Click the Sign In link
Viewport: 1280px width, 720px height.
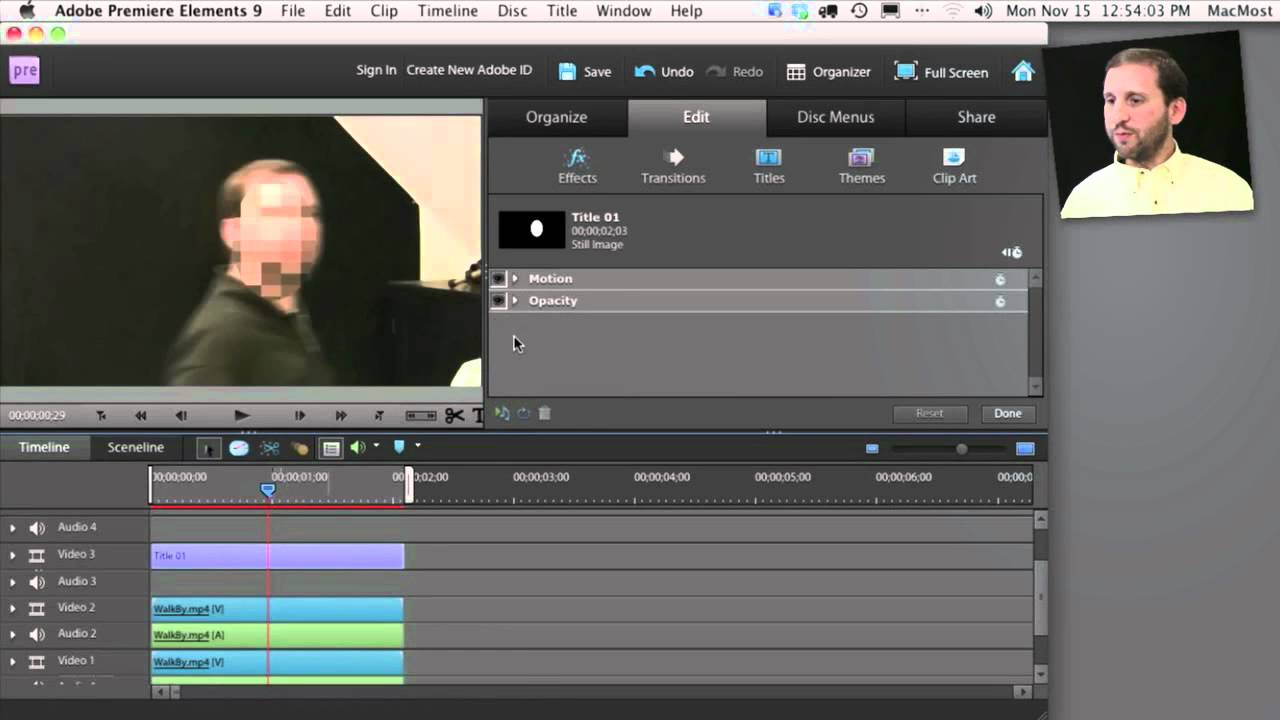pos(376,70)
